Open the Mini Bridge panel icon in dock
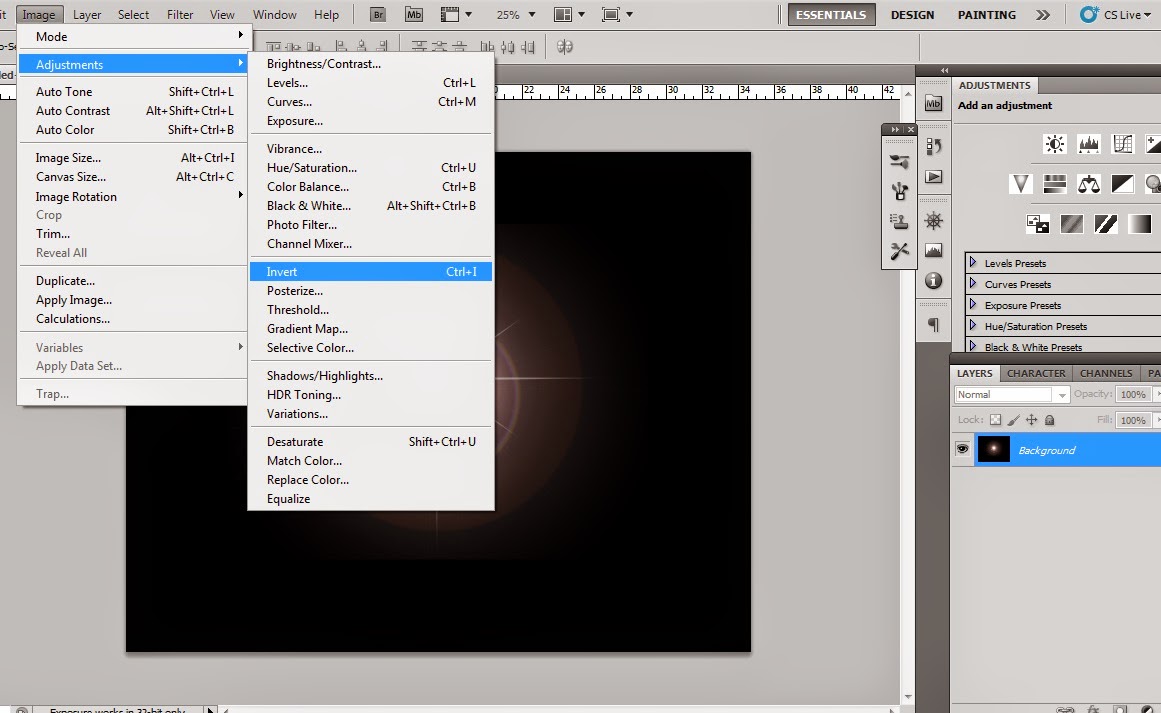The height and width of the screenshot is (713, 1161). [x=934, y=104]
